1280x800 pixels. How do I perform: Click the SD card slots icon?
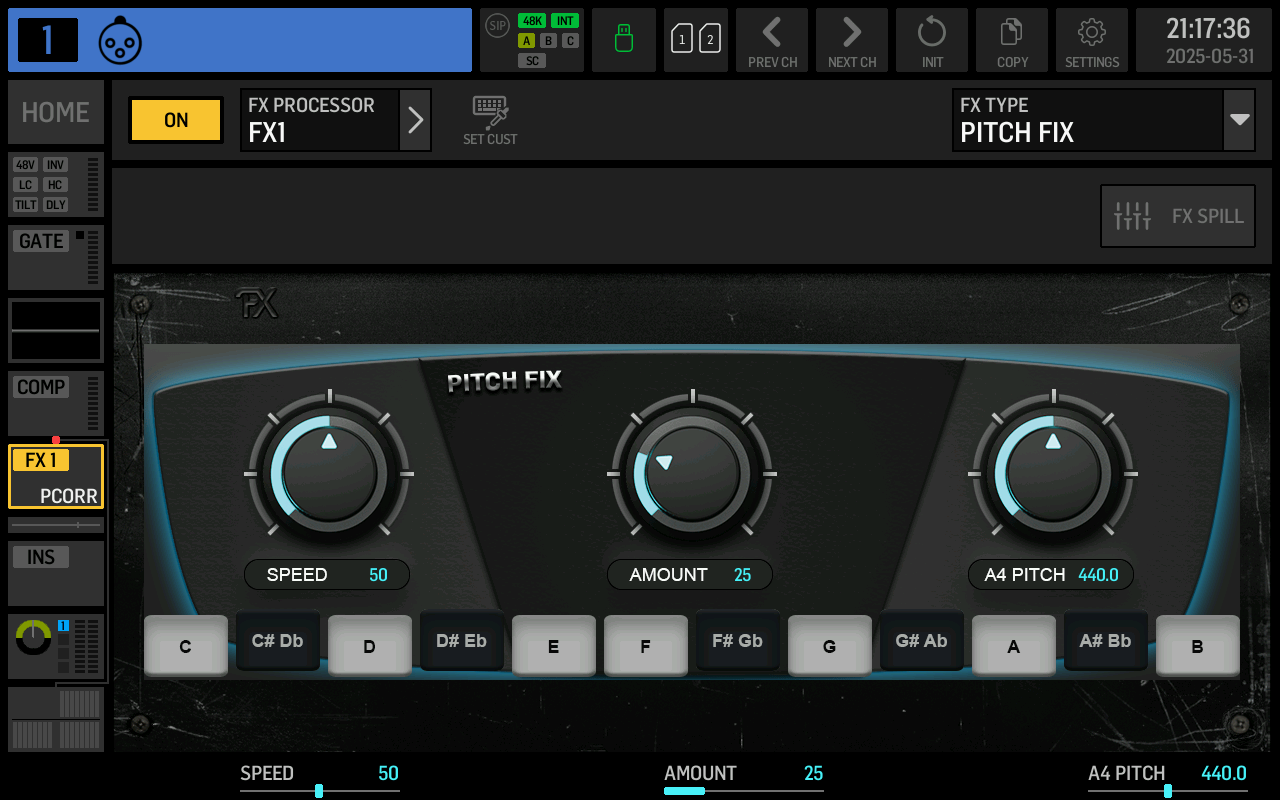tap(695, 40)
